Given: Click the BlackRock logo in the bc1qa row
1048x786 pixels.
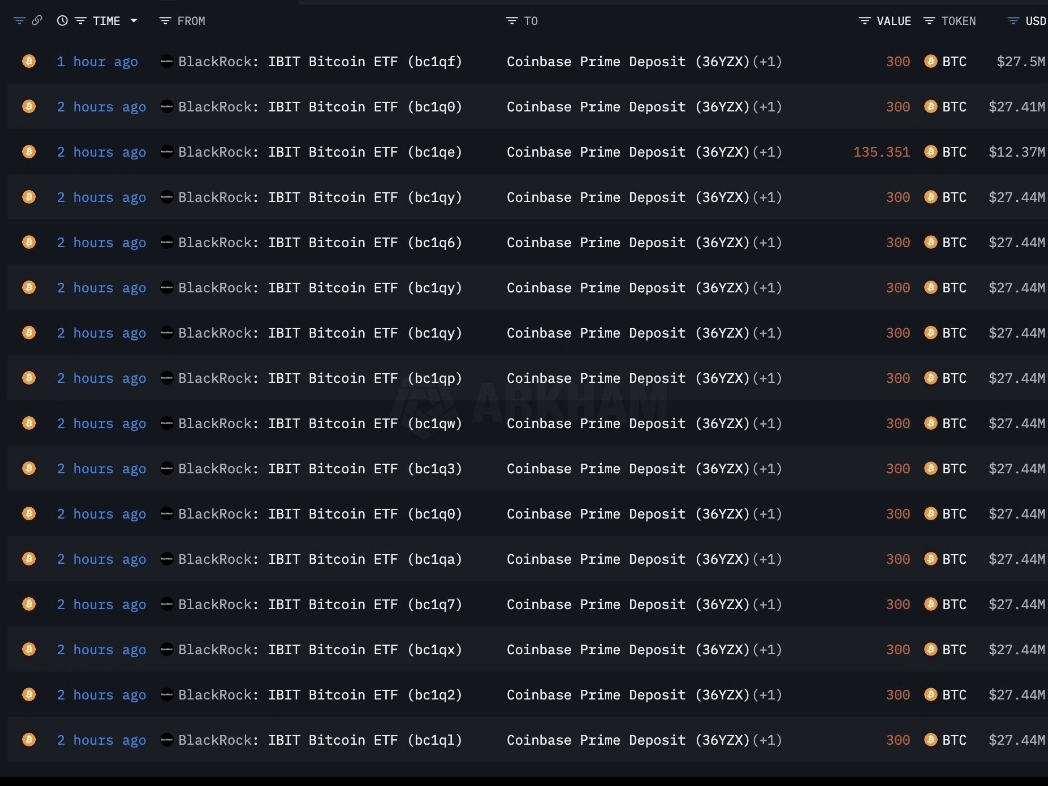Looking at the screenshot, I should (x=166, y=559).
